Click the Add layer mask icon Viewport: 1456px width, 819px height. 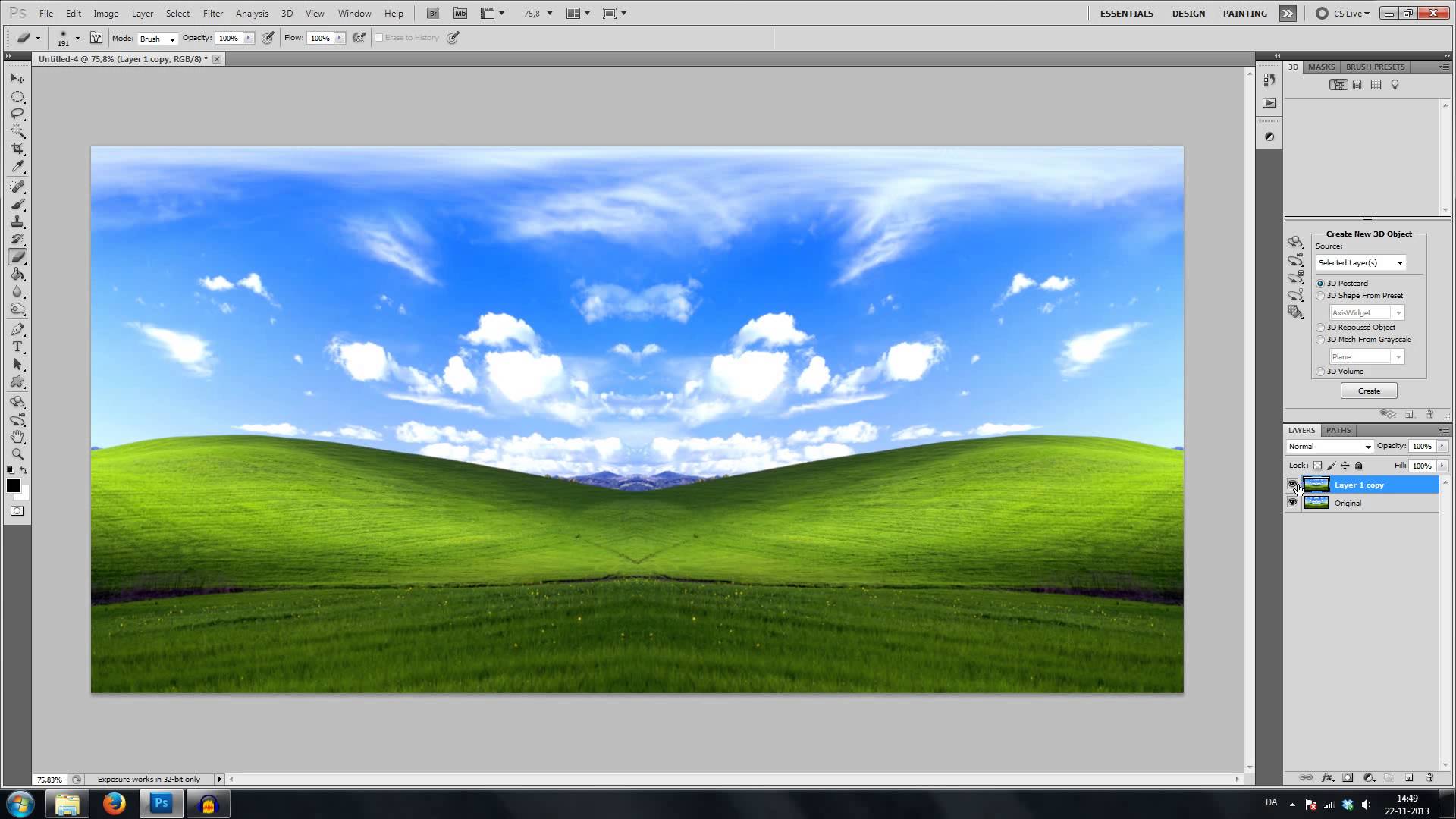(x=1348, y=777)
